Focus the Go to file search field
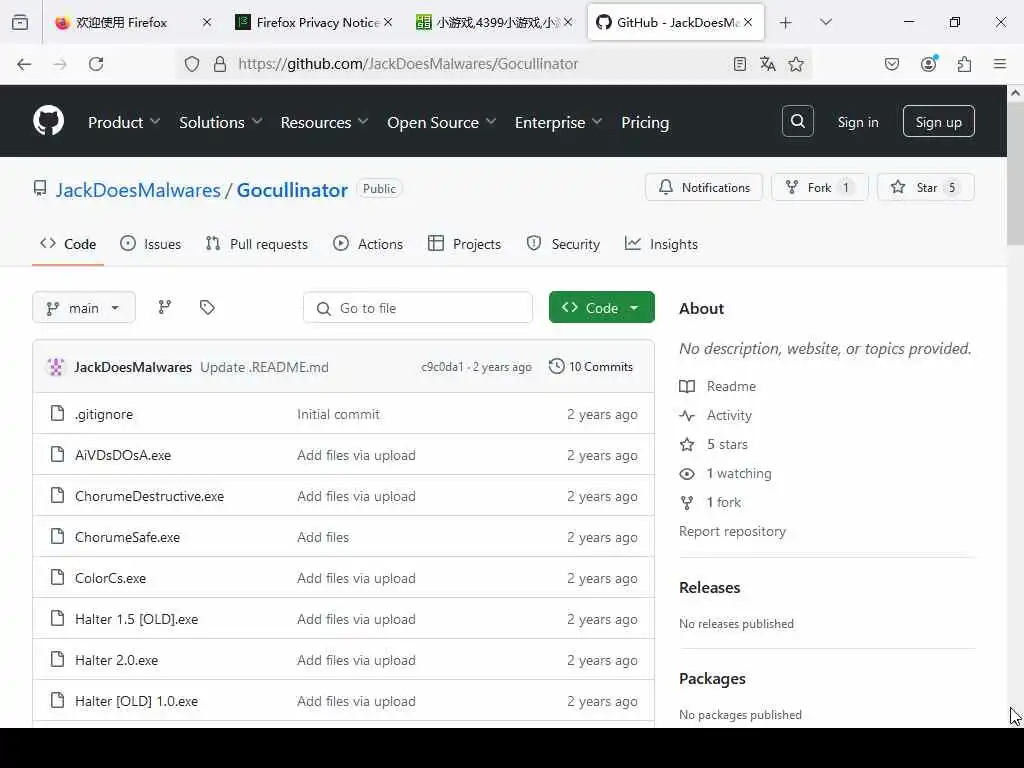This screenshot has width=1024, height=768. click(418, 308)
